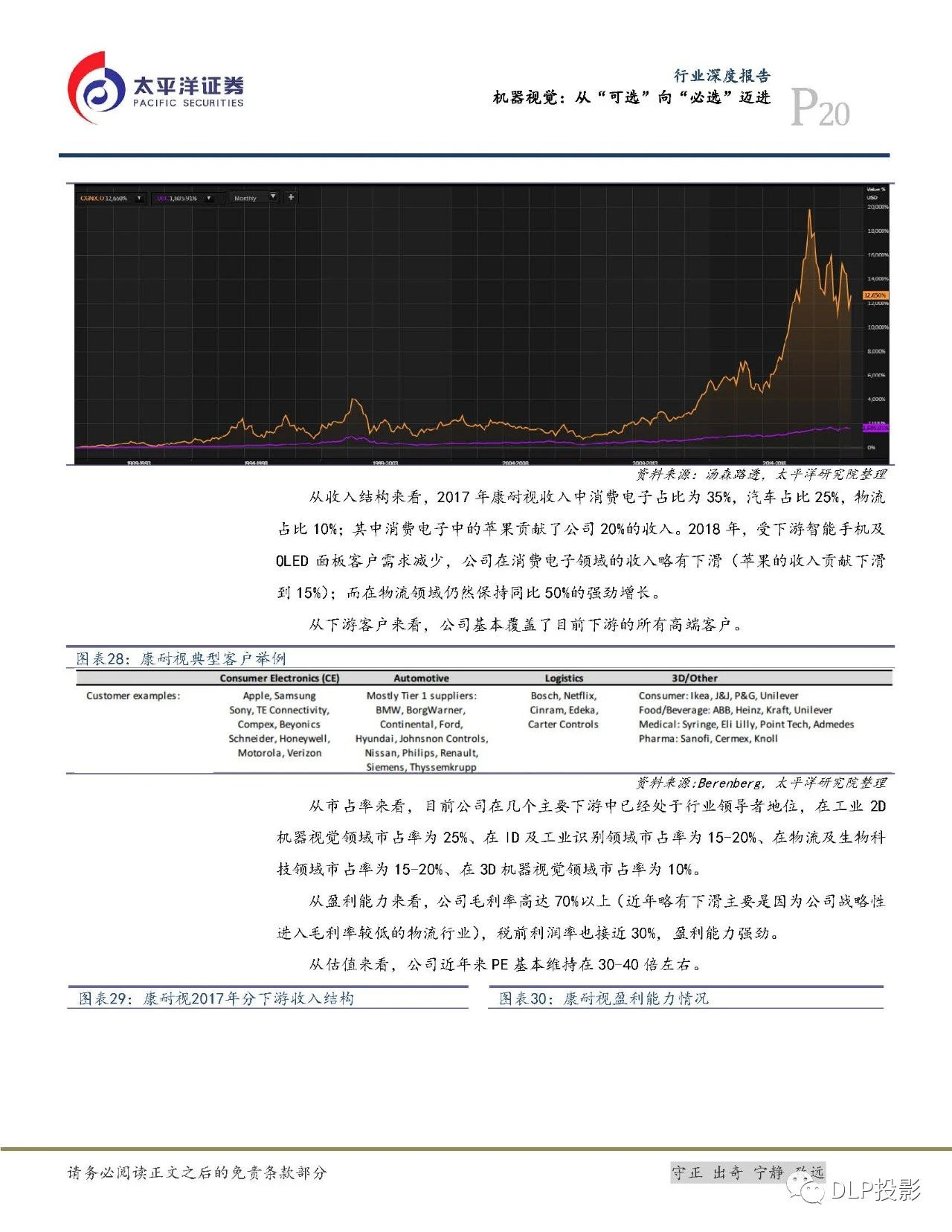952x1232 pixels.
Task: Expand the Monthly interval dropdown
Action: pos(273,197)
